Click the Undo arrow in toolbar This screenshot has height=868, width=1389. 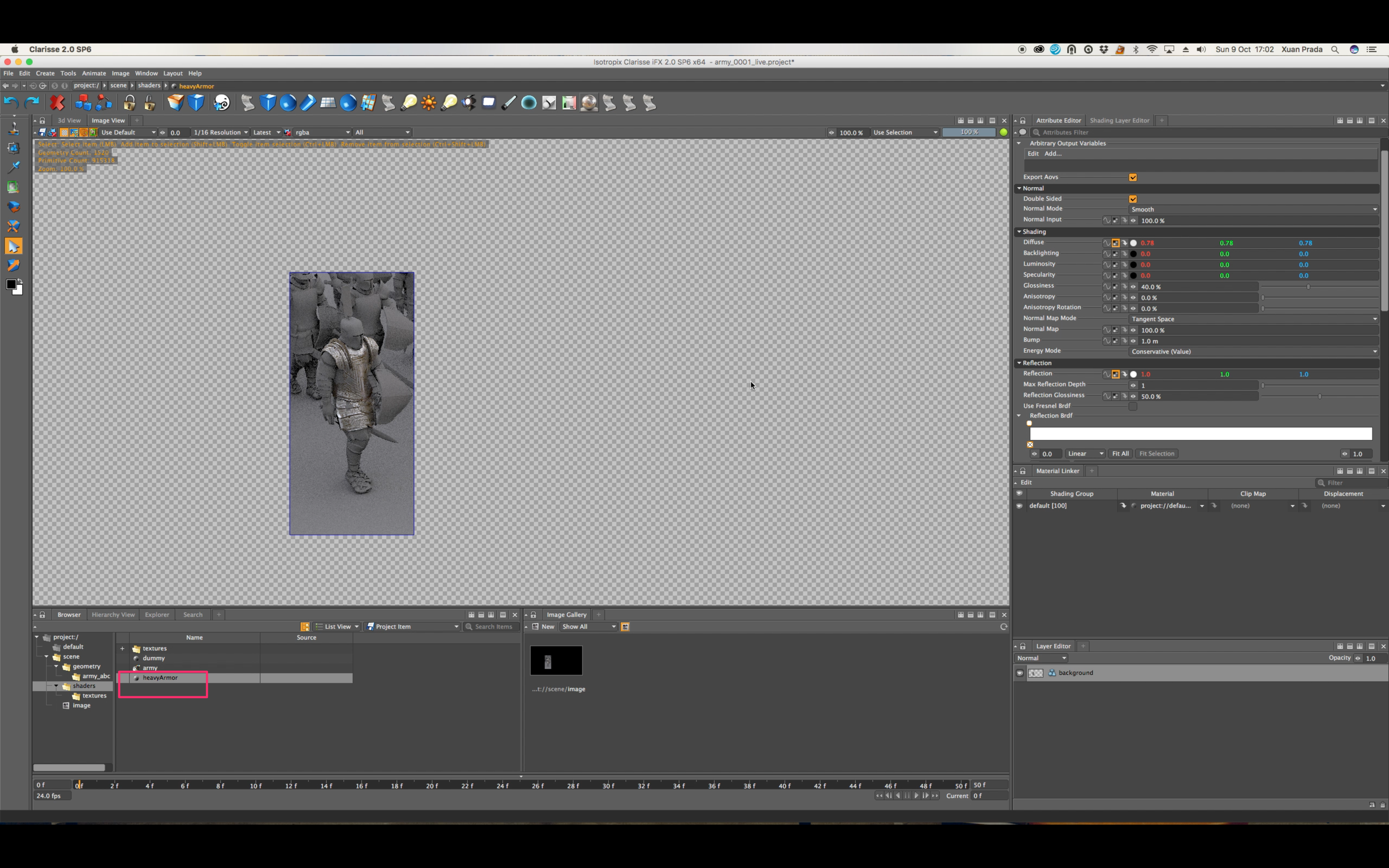[11, 103]
